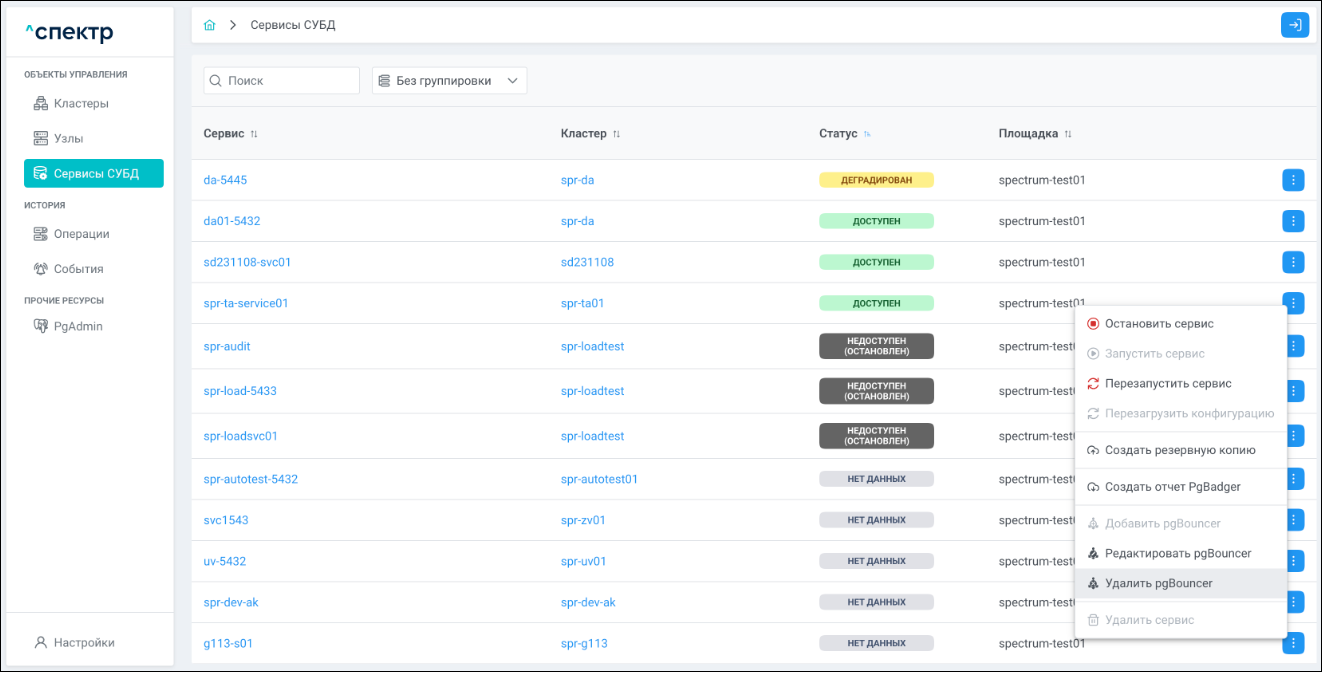The width and height of the screenshot is (1322, 674).
Task: Click the logout icon button top right
Action: click(x=1294, y=25)
